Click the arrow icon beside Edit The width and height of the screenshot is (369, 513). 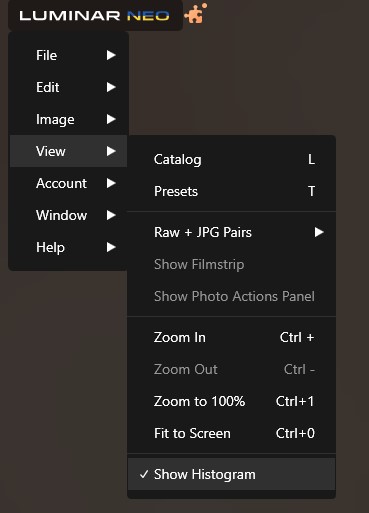pos(111,87)
